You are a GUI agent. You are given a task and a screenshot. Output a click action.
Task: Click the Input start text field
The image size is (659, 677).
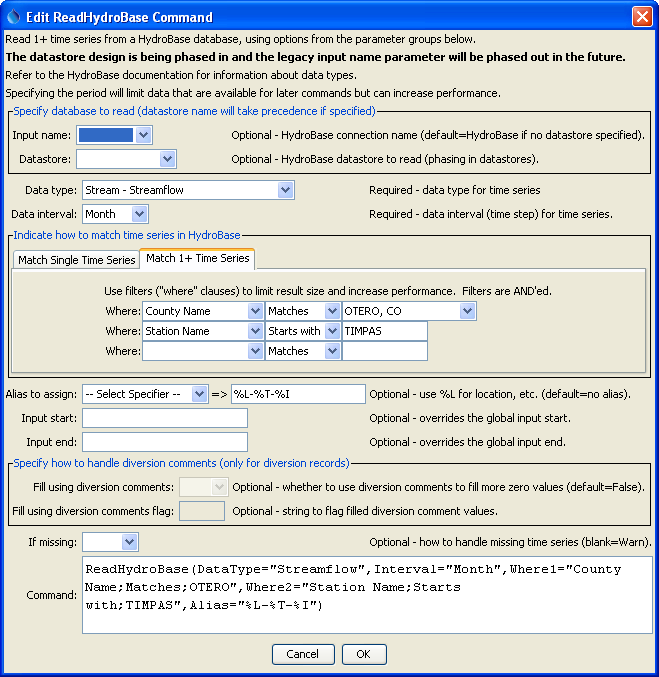point(164,418)
